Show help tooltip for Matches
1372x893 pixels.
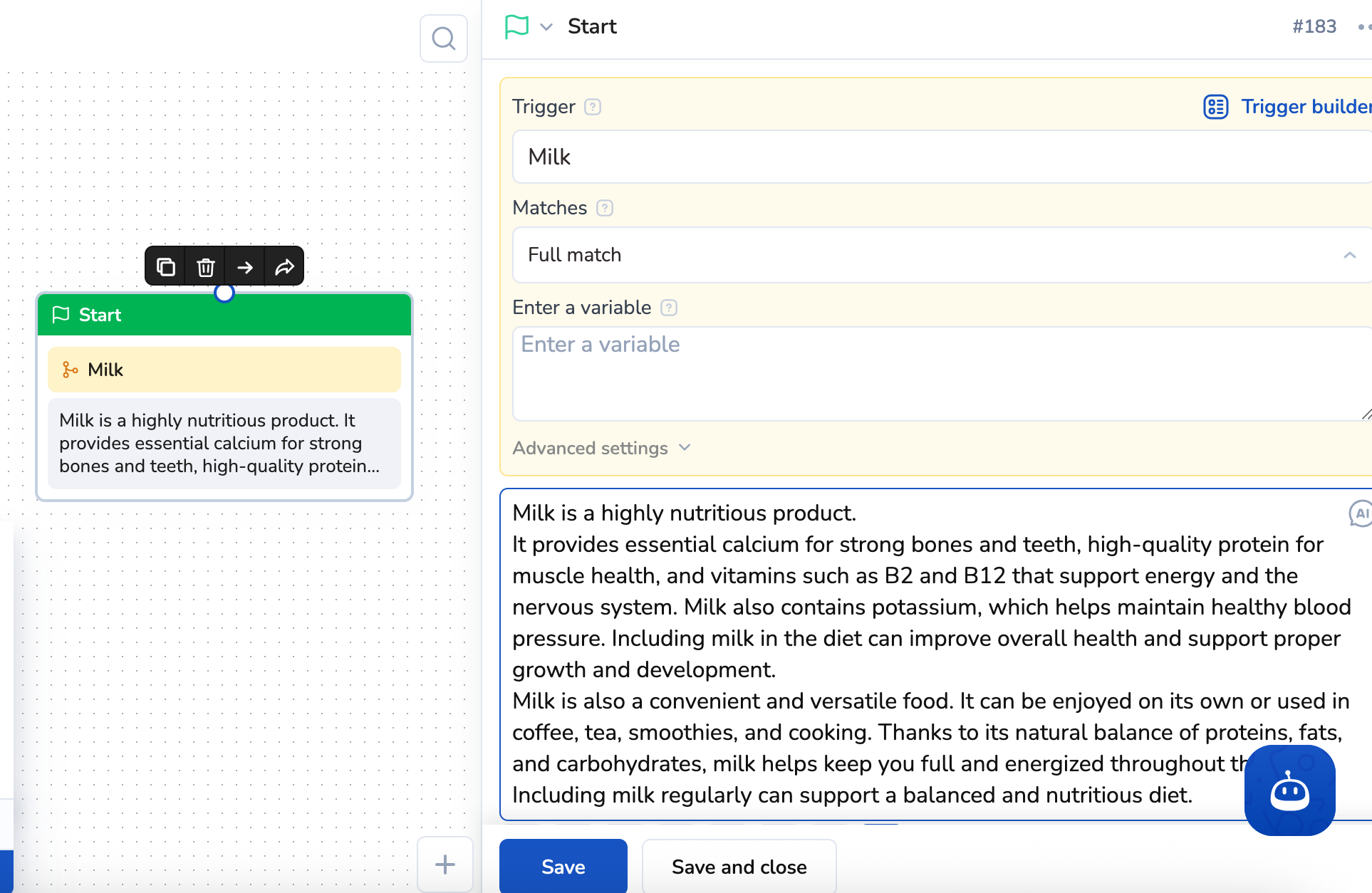coord(605,208)
